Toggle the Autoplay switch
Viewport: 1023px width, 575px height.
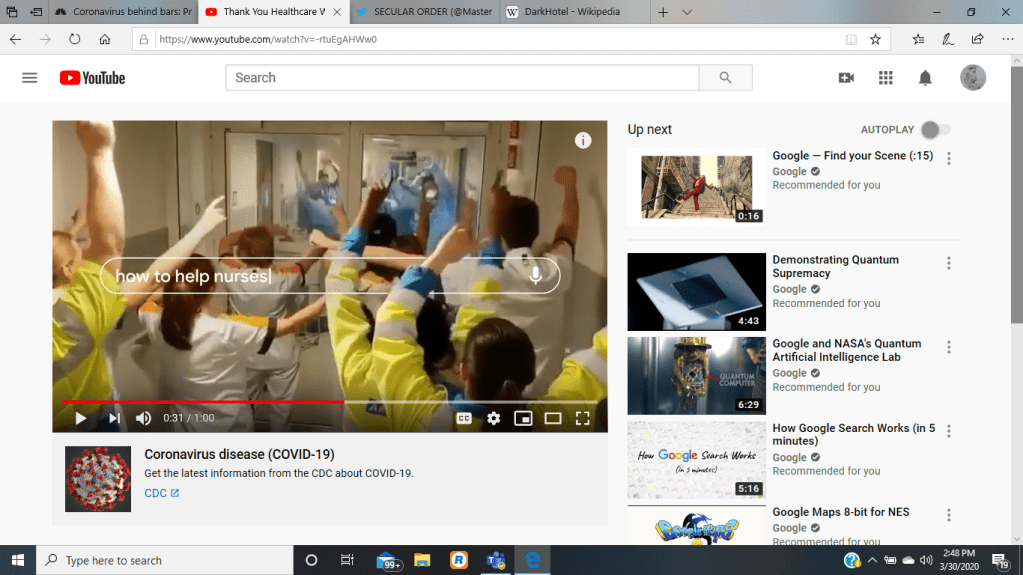[935, 130]
